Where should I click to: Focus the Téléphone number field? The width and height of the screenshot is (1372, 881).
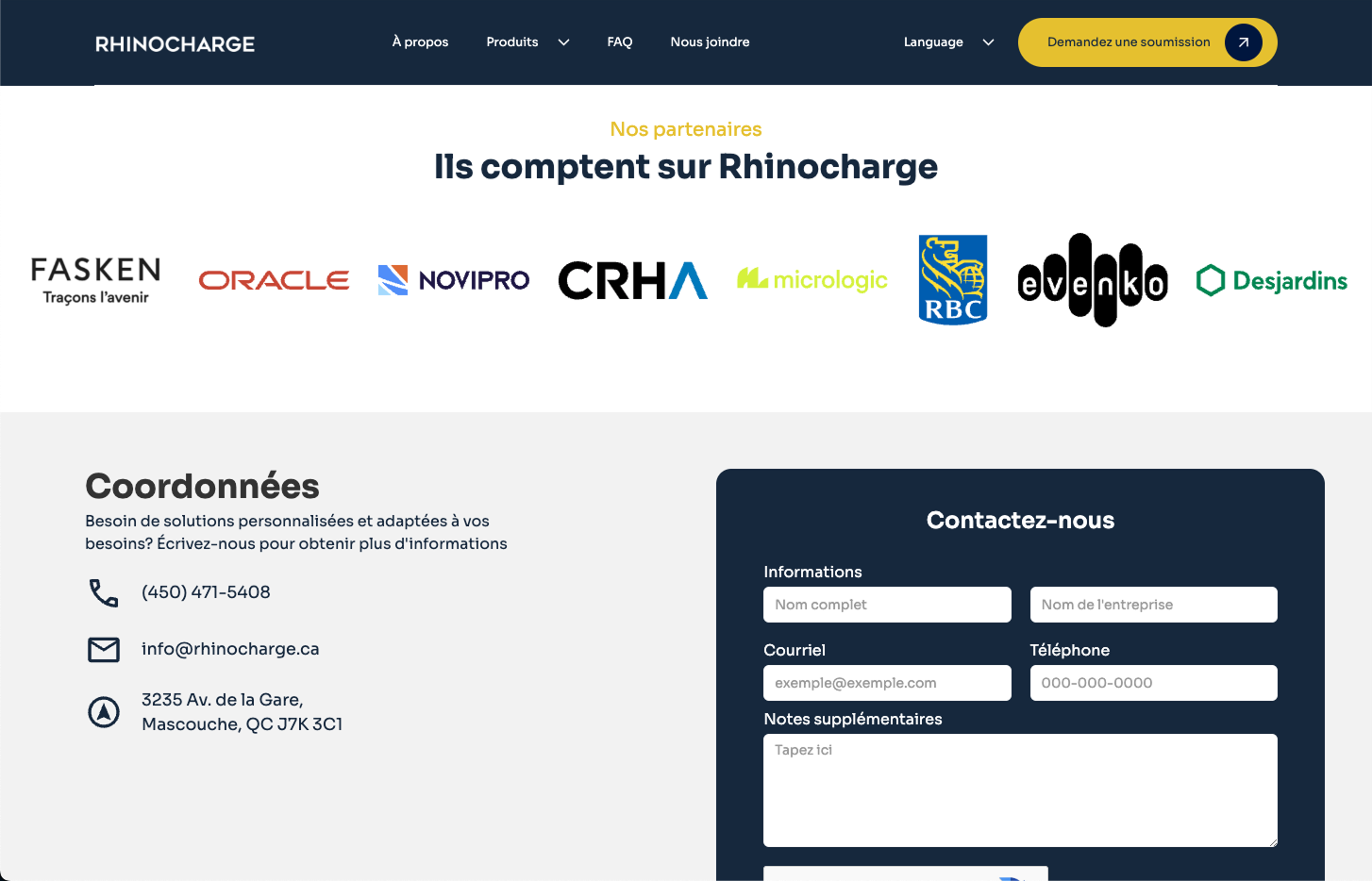click(x=1153, y=683)
